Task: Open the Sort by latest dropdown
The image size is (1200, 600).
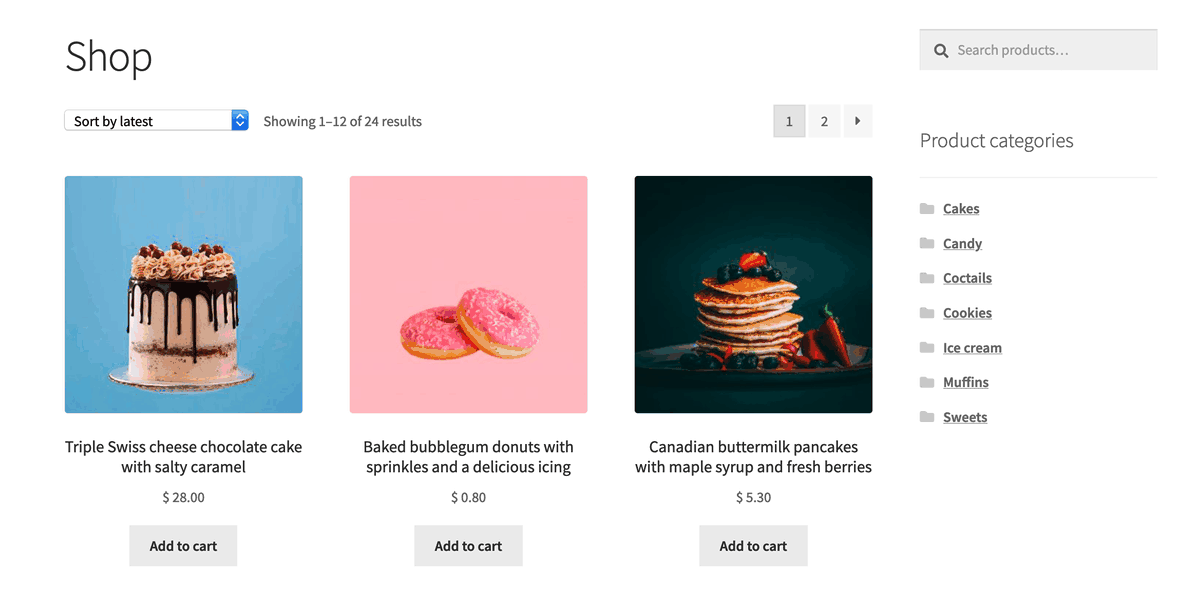Action: click(x=156, y=121)
